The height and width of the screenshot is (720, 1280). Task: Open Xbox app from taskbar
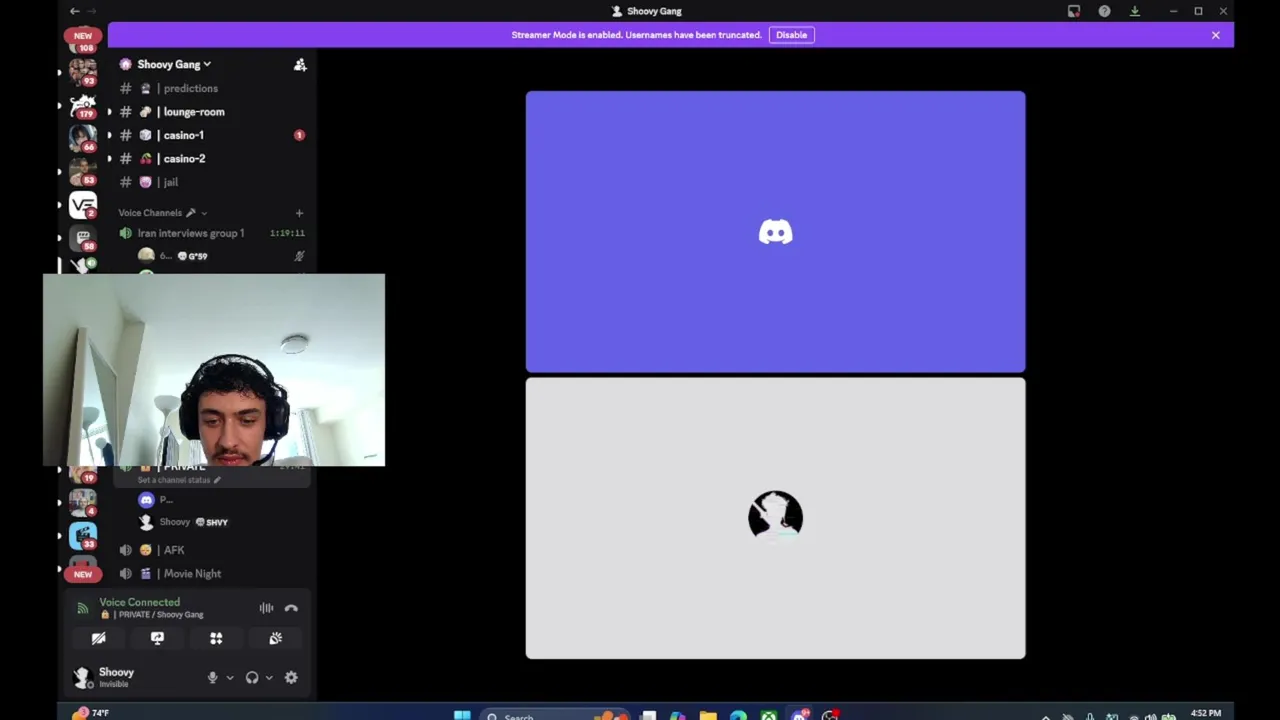click(768, 715)
